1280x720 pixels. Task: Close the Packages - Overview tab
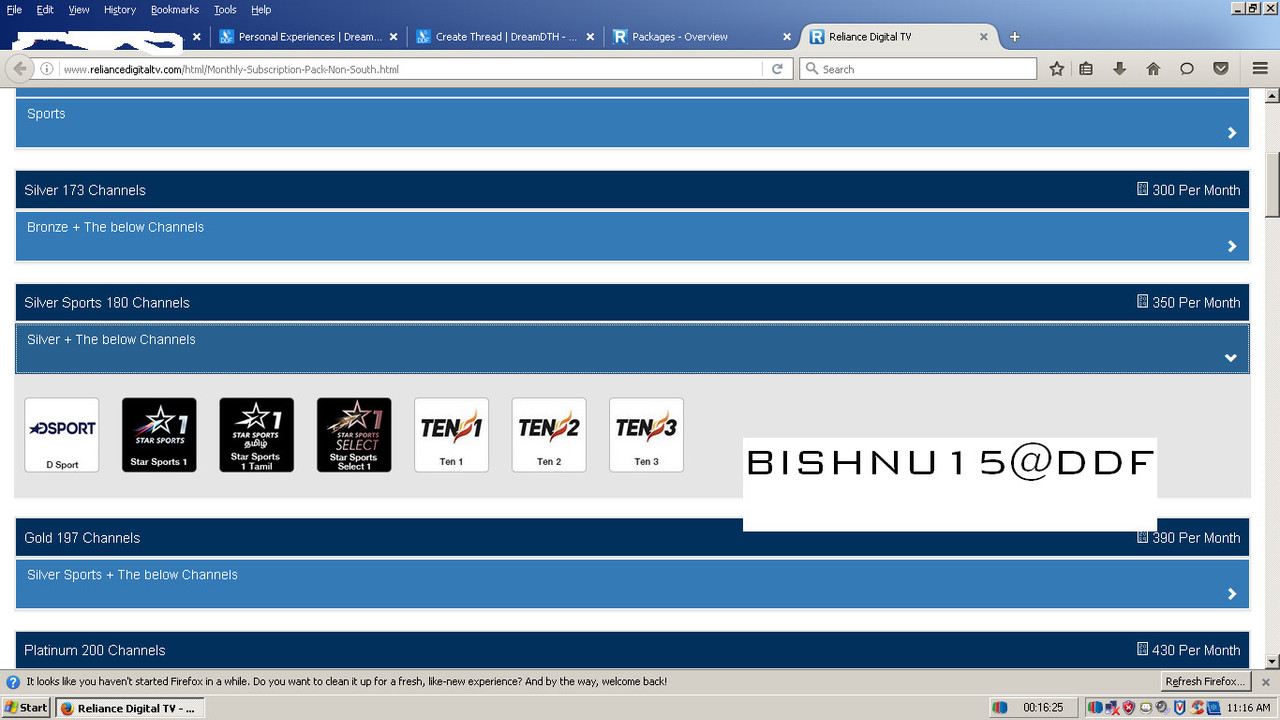coord(787,37)
